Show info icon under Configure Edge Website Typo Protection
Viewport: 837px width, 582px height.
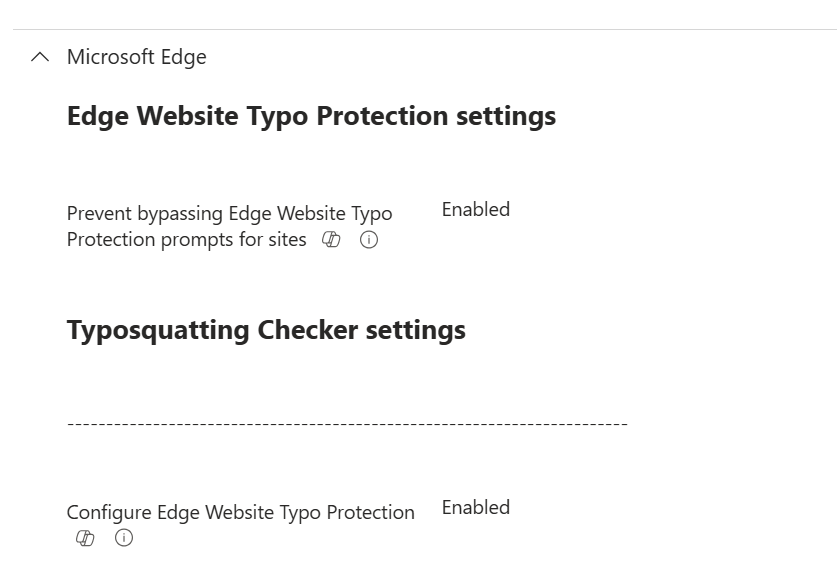(124, 539)
